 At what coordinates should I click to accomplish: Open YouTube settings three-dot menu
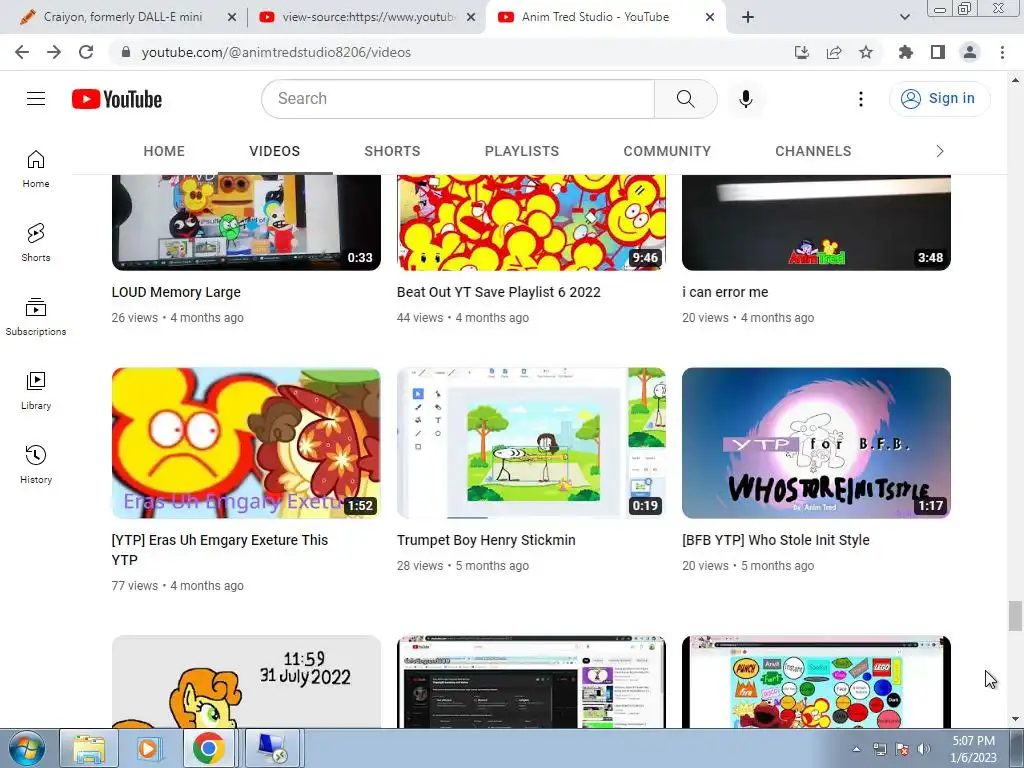coord(861,99)
